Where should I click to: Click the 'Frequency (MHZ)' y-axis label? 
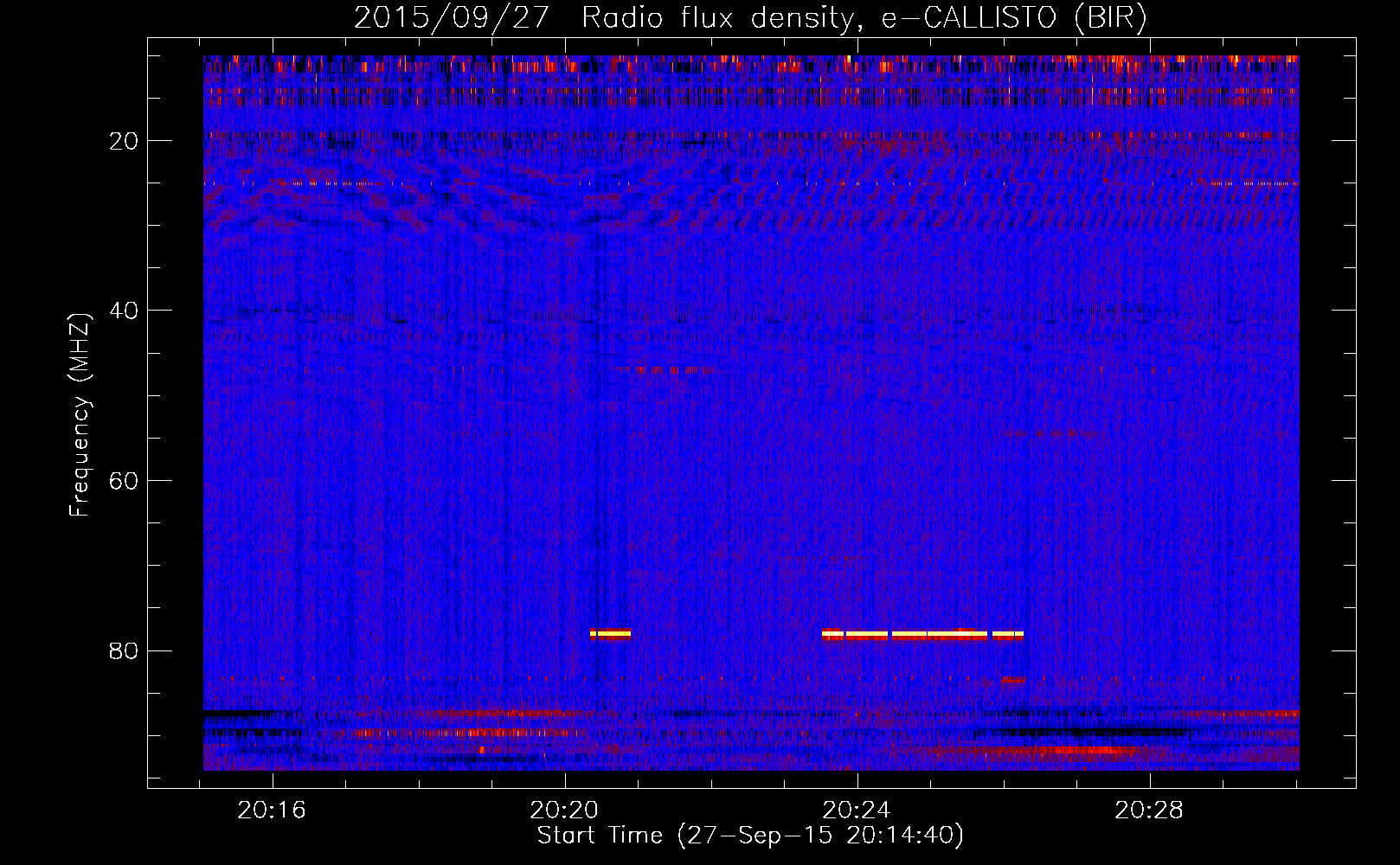click(x=80, y=415)
